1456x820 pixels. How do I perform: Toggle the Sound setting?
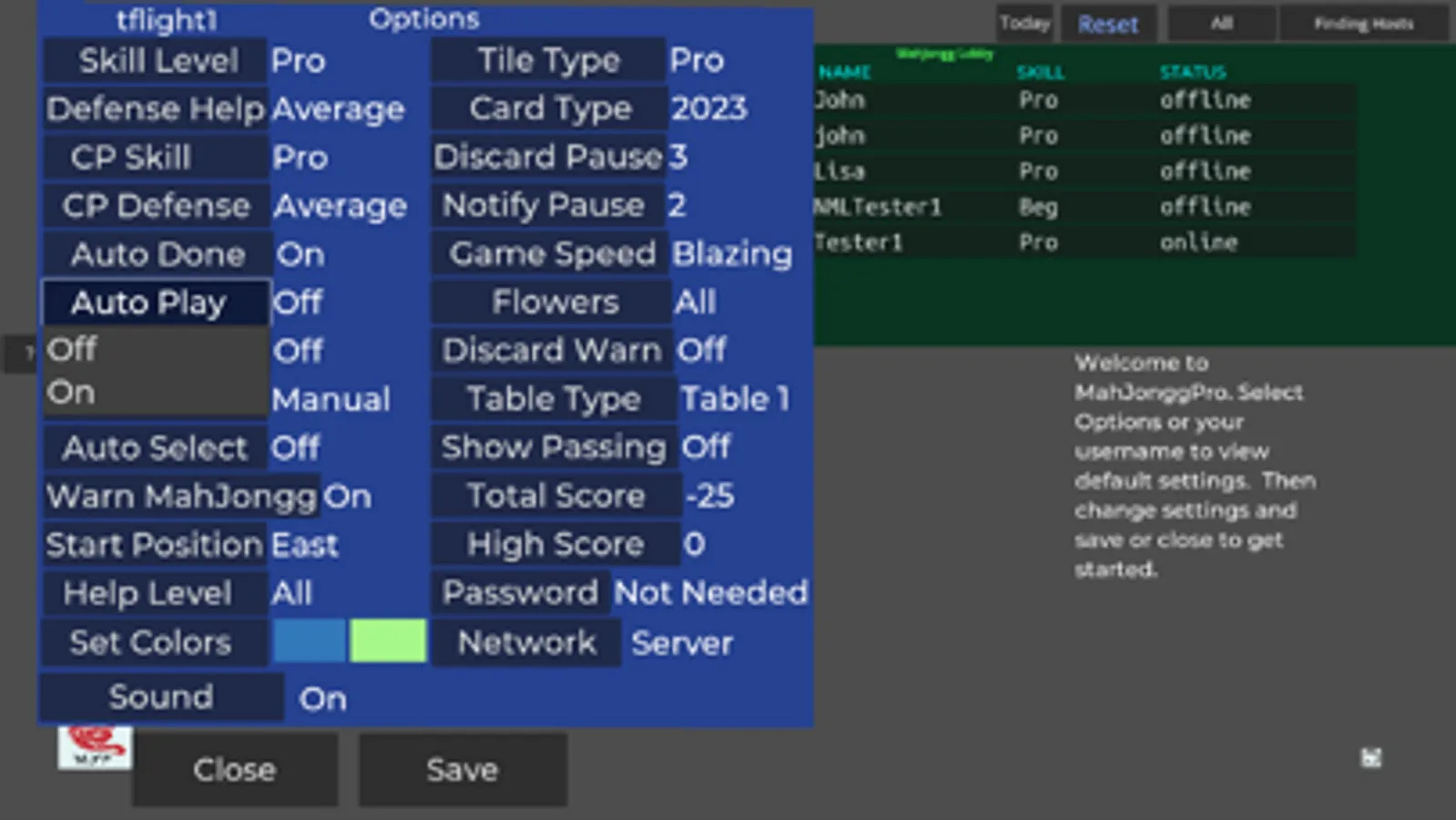click(162, 697)
